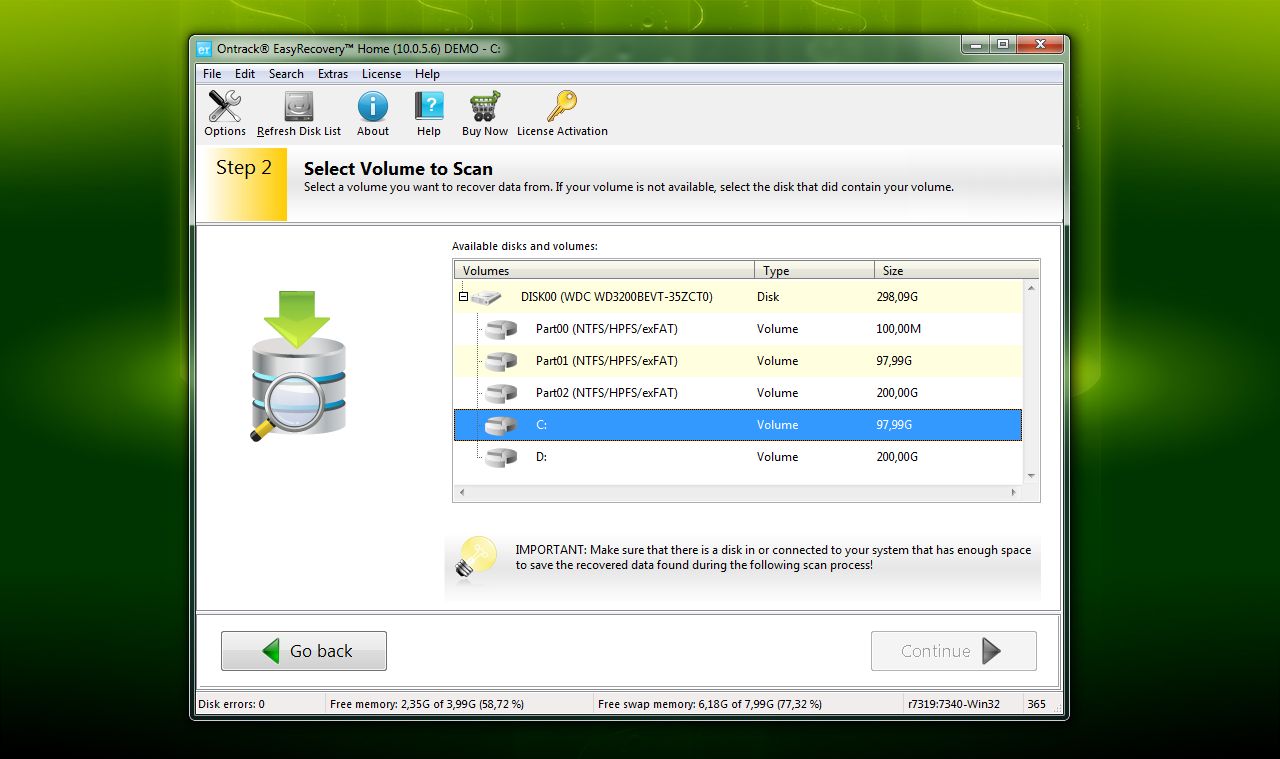Open the Help book icon
1280x759 pixels.
[429, 106]
